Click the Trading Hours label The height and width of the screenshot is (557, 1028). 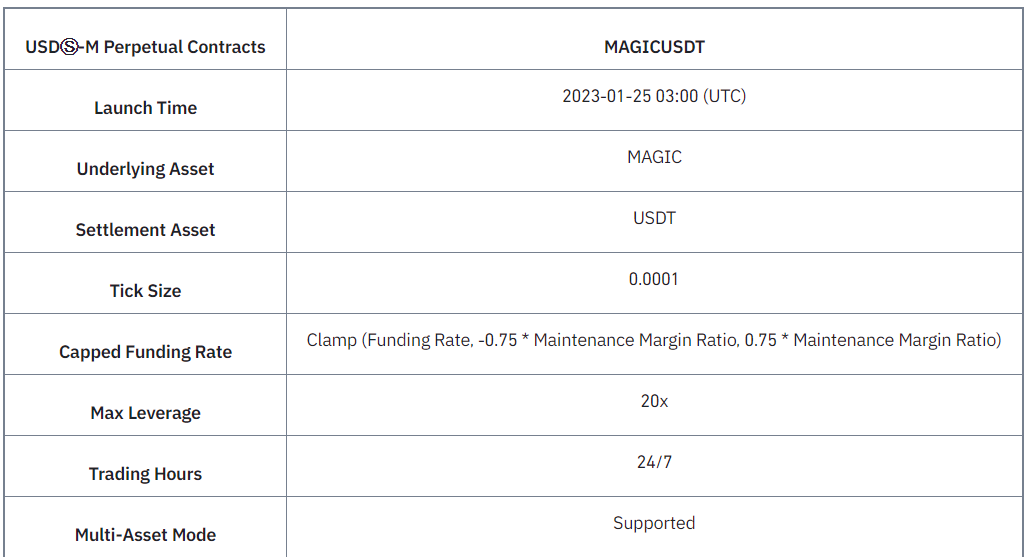click(145, 474)
